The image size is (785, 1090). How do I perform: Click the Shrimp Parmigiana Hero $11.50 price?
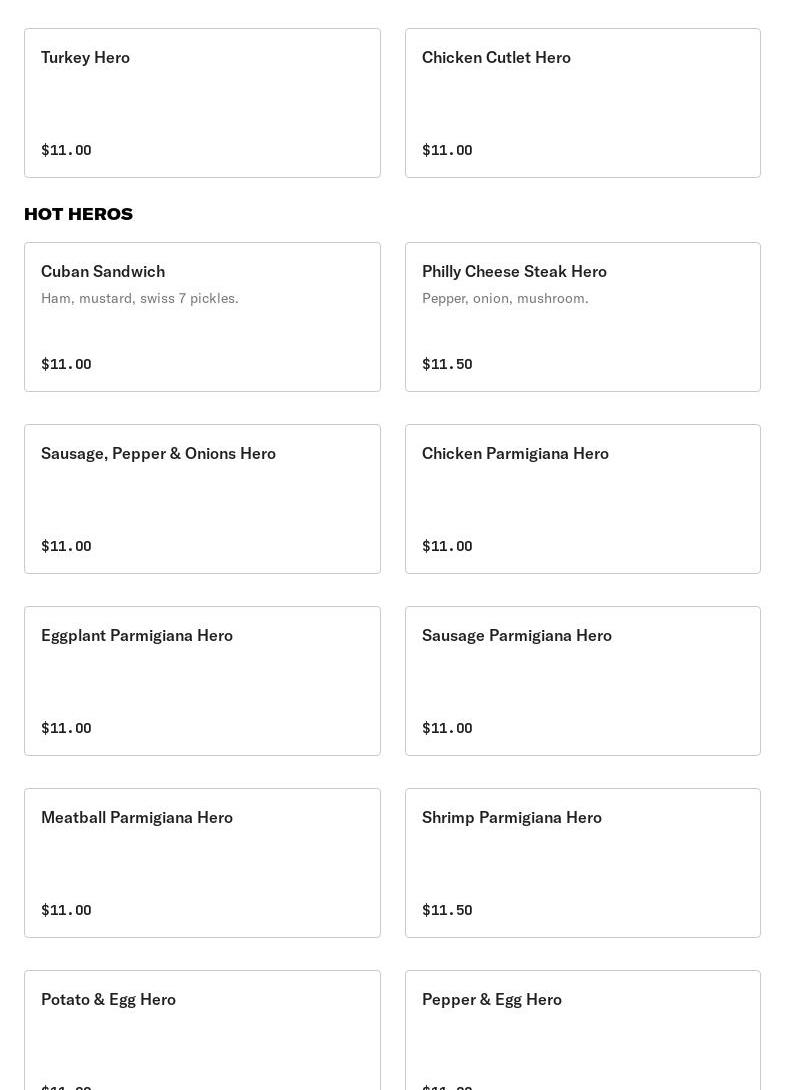(447, 910)
